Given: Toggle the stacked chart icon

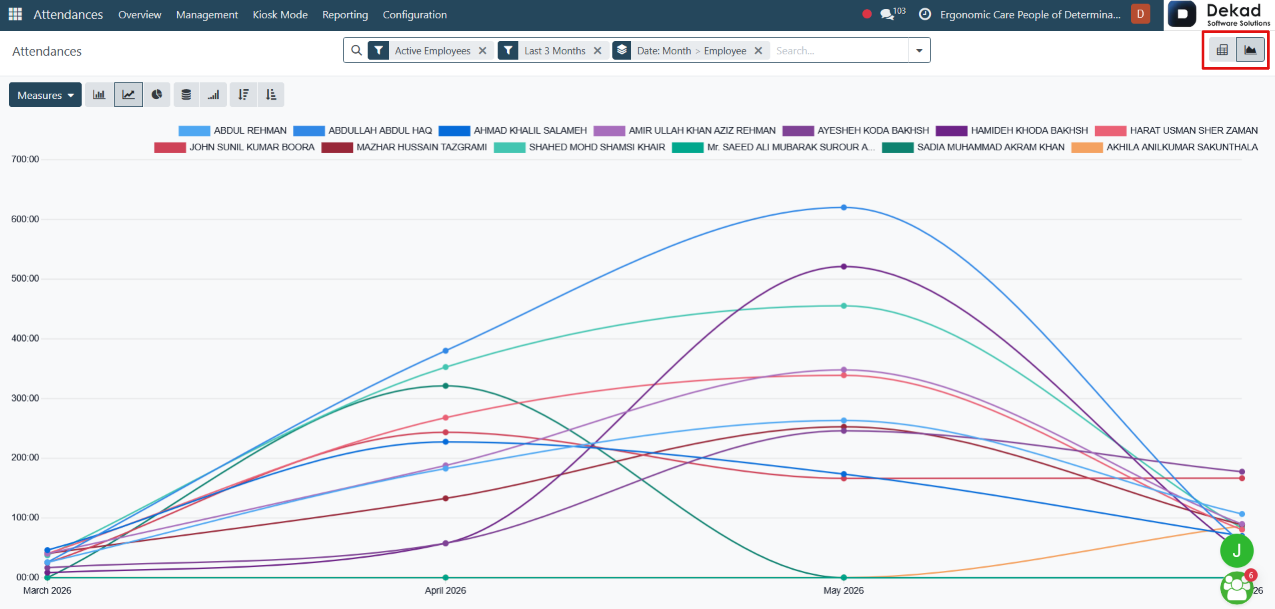Looking at the screenshot, I should [x=185, y=95].
